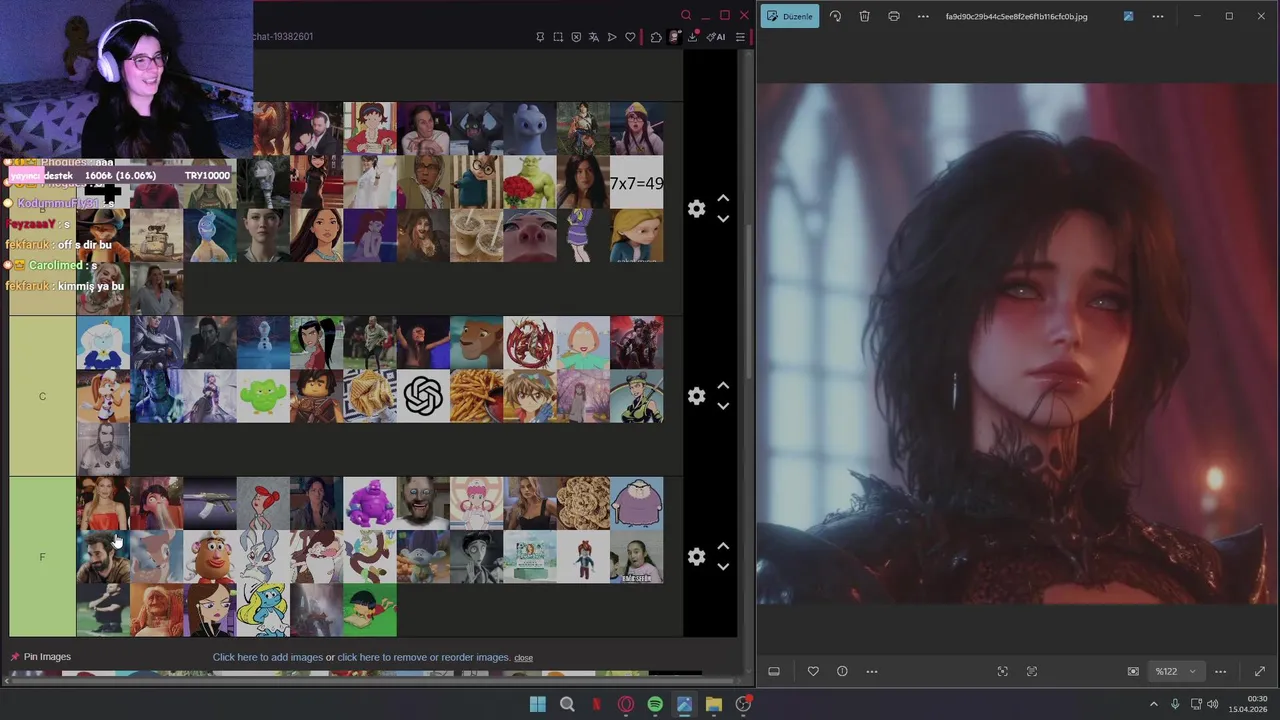Click the icon left of the zoom percentage
Image resolution: width=1280 pixels, height=720 pixels.
coord(1133,671)
